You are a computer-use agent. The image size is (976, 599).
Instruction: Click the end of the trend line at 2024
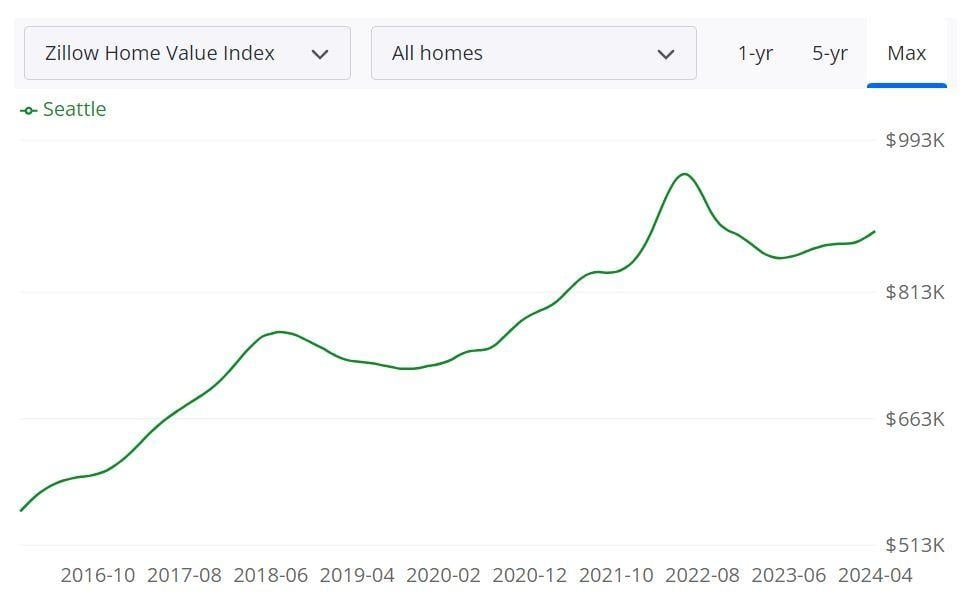coord(873,232)
